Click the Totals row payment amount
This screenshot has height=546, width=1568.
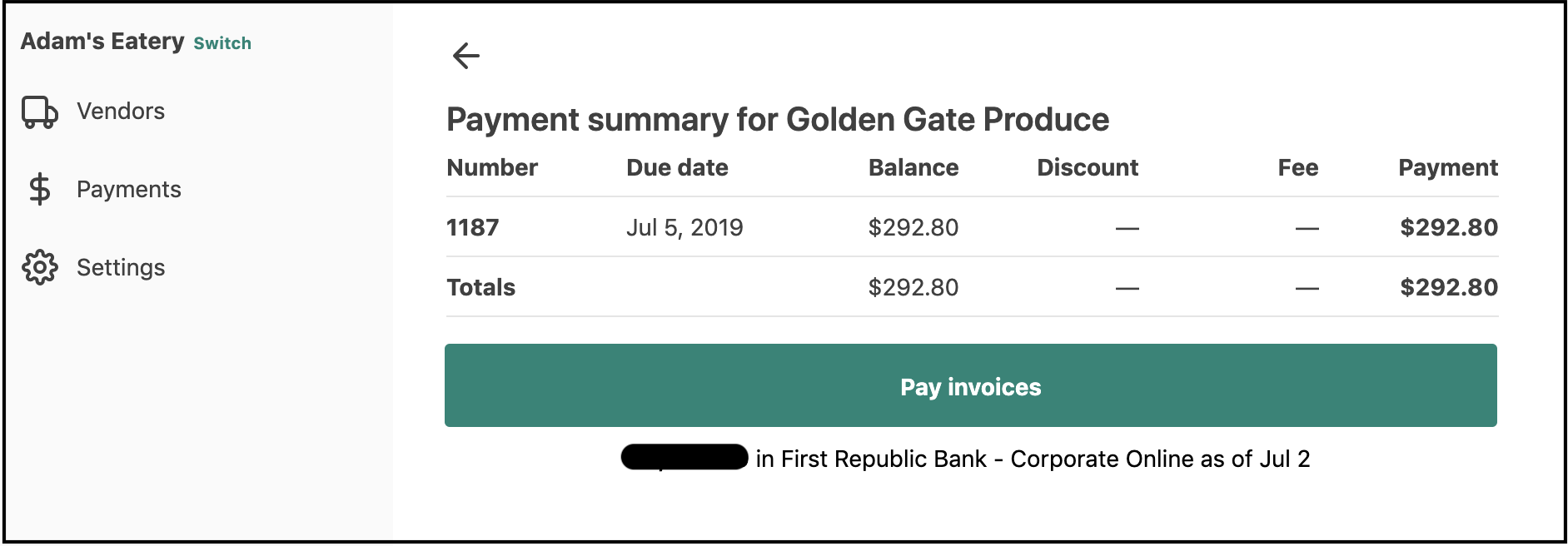pos(1449,287)
